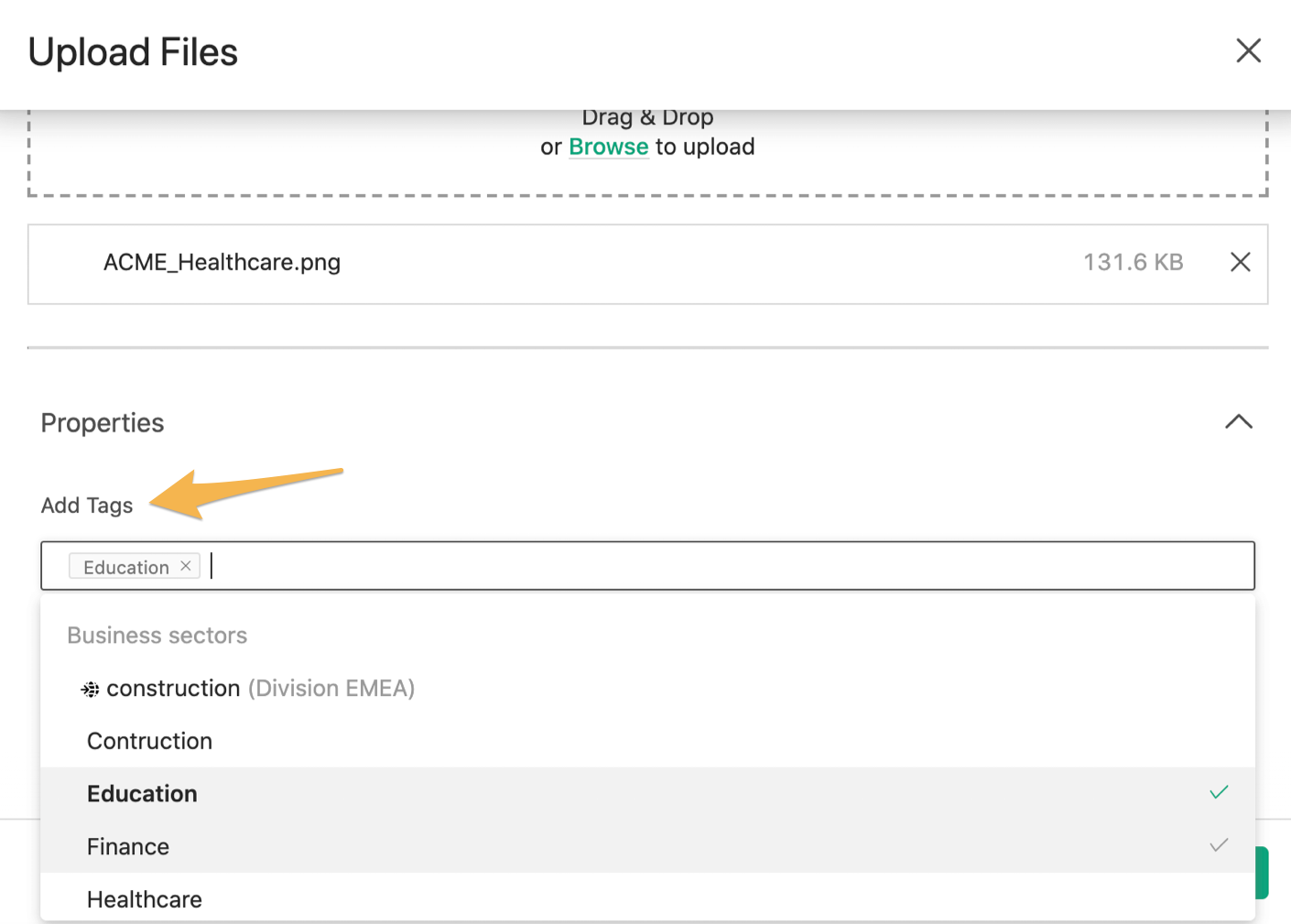Click the Properties section title
Viewport: 1291px width, 924px height.
[x=103, y=423]
